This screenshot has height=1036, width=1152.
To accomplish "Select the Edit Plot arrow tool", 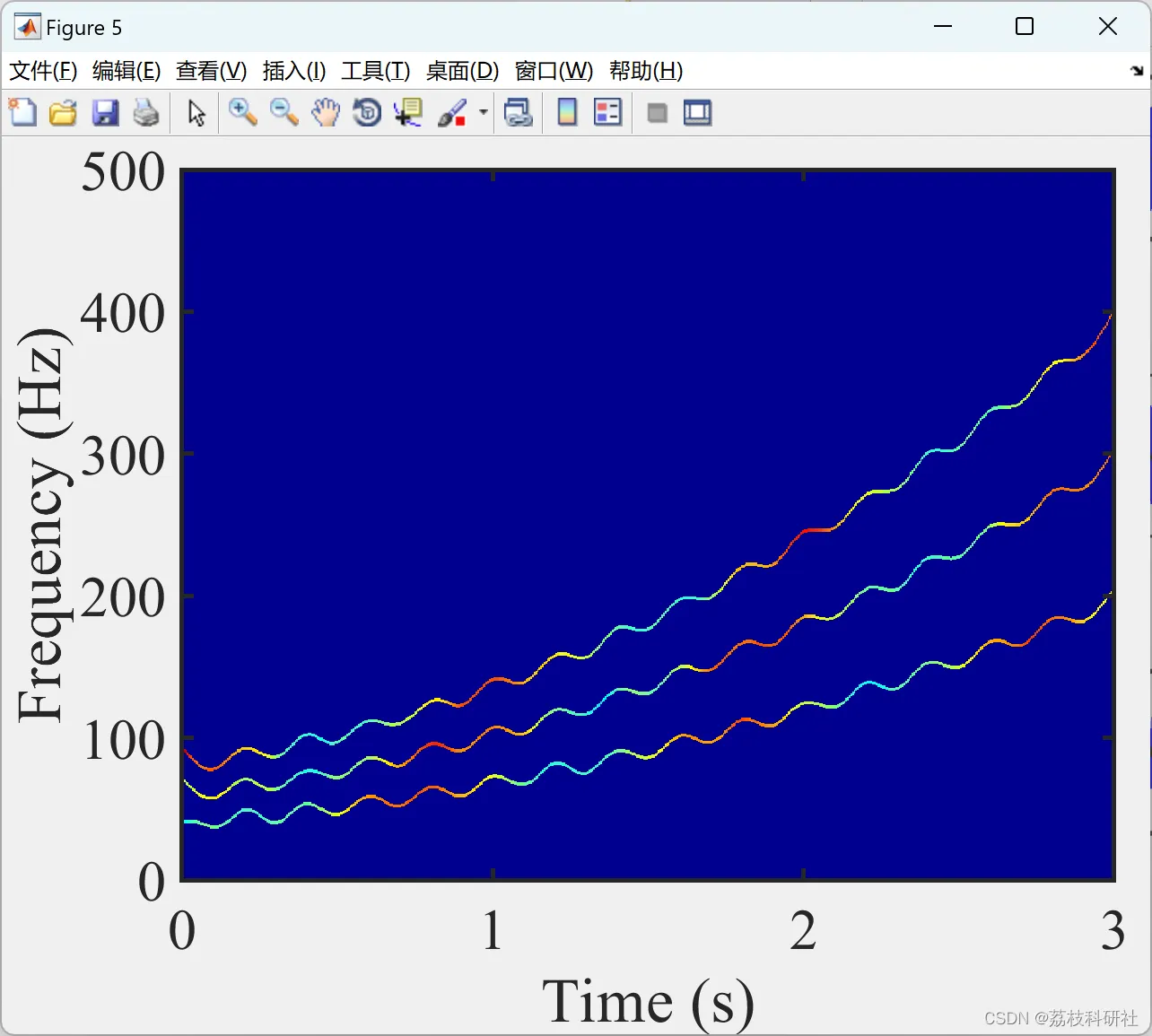I will 196,113.
